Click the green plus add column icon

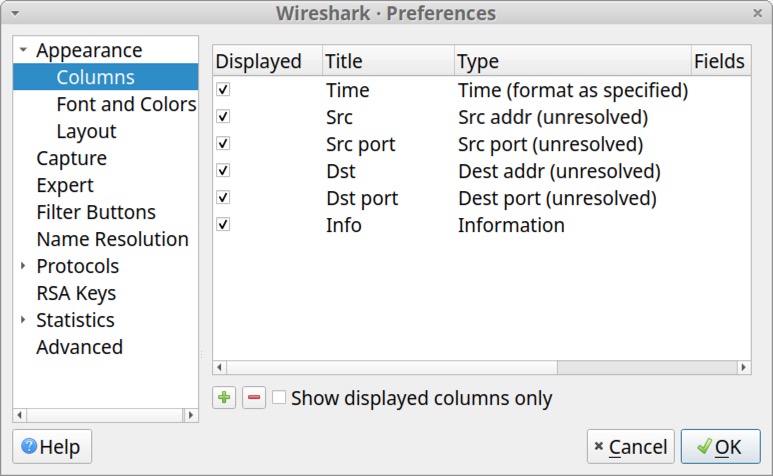pyautogui.click(x=224, y=398)
